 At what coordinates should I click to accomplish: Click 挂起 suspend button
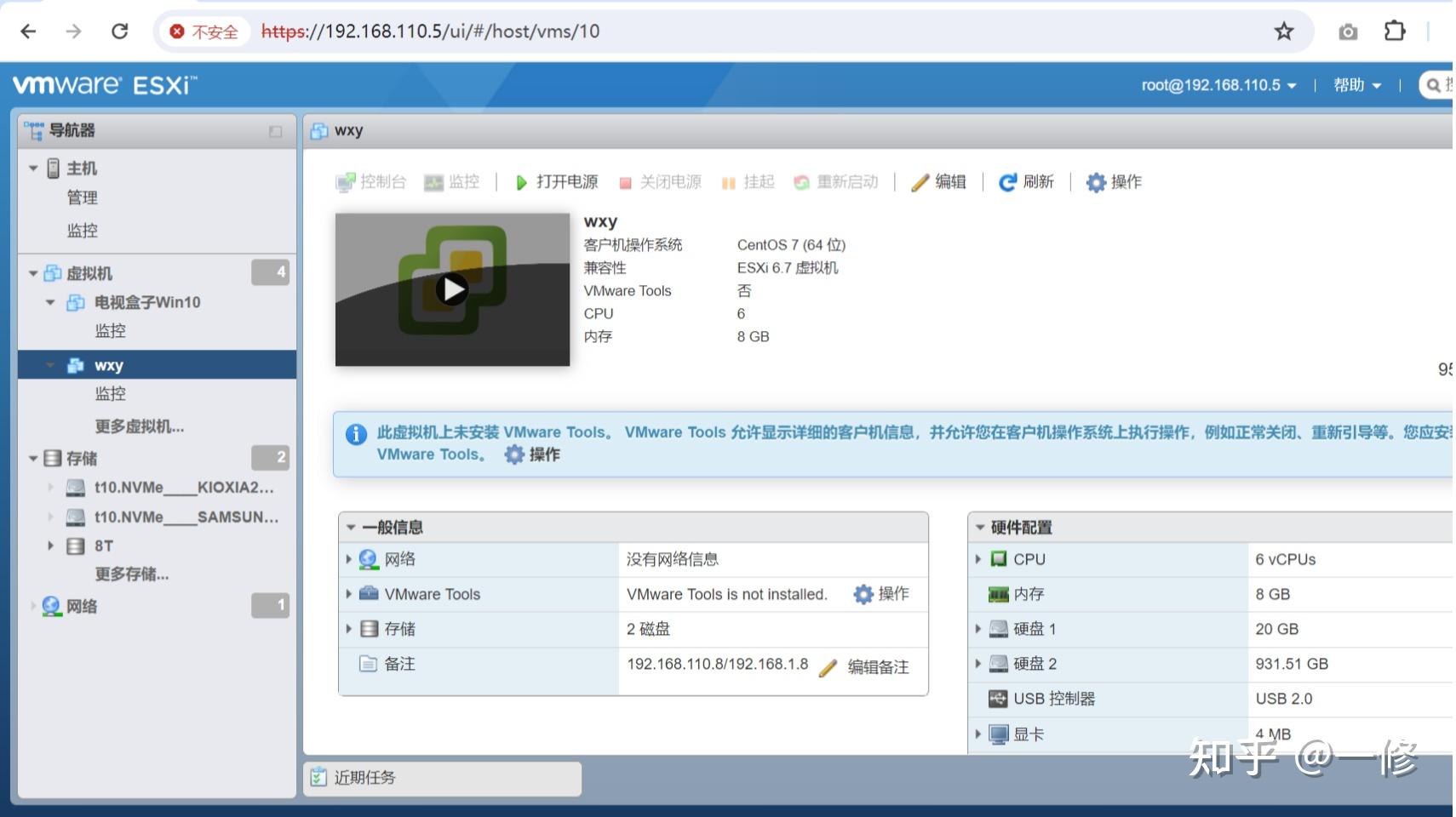[748, 182]
